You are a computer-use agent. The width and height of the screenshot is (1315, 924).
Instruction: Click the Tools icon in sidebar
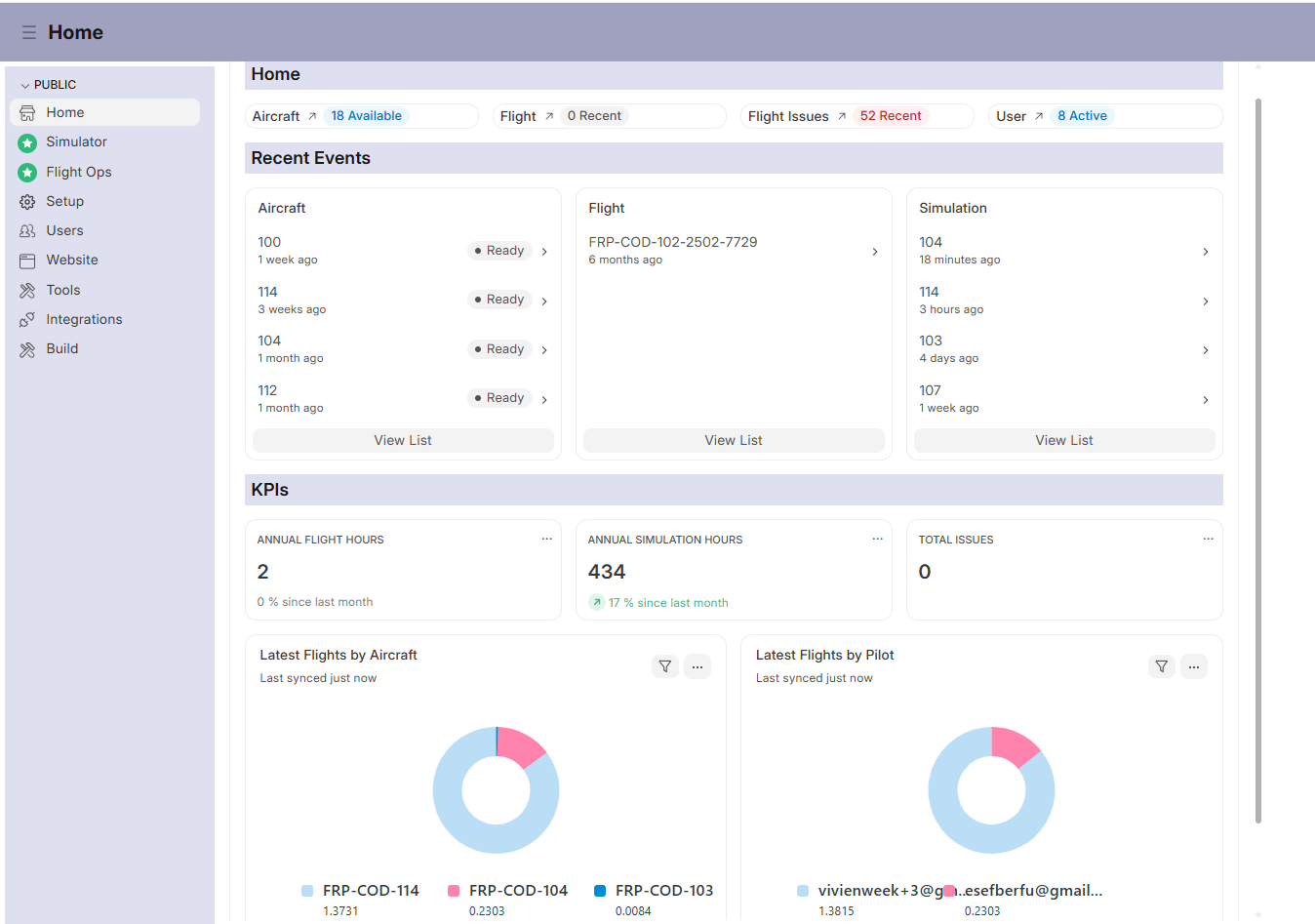(27, 291)
